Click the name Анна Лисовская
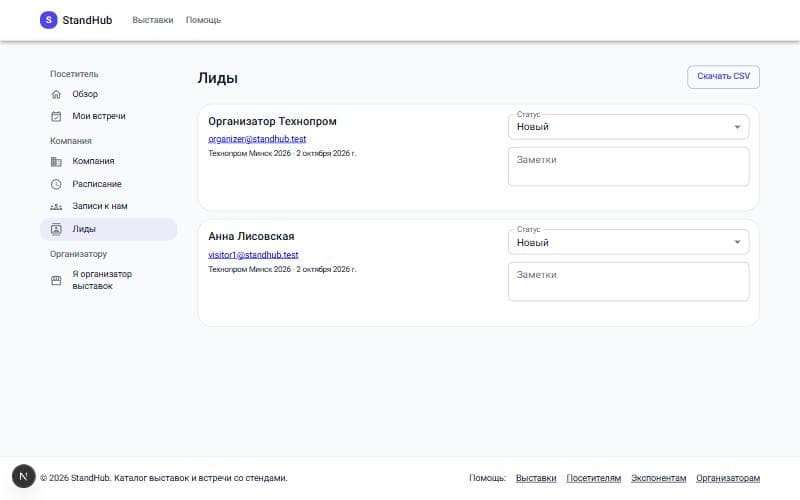The width and height of the screenshot is (800, 500). point(251,236)
